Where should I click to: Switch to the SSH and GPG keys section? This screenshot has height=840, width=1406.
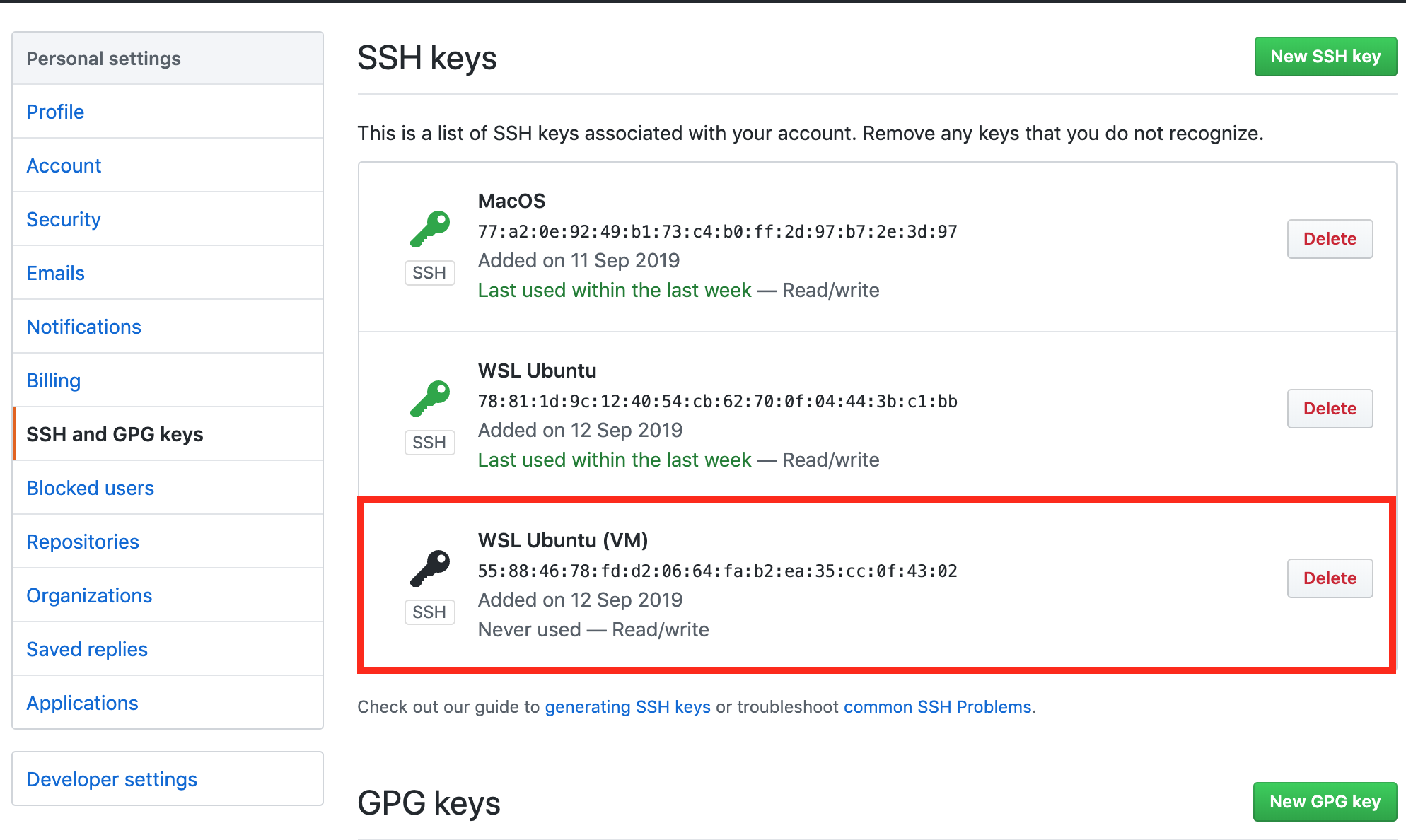(x=115, y=434)
